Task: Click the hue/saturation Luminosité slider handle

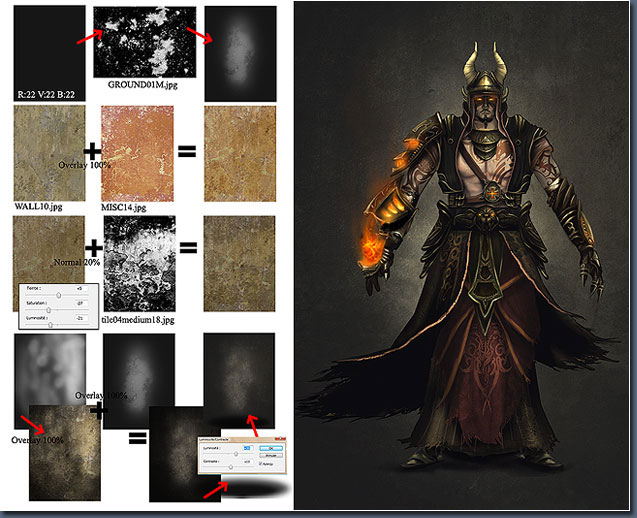Action: pos(50,325)
